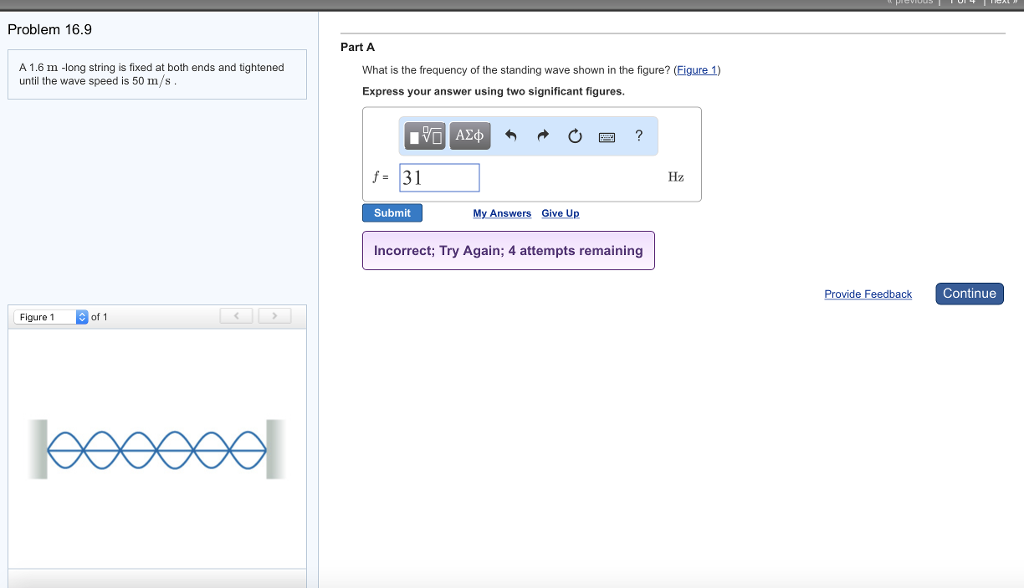Click the Problem 16.9 heading
This screenshot has width=1024, height=588.
click(49, 29)
